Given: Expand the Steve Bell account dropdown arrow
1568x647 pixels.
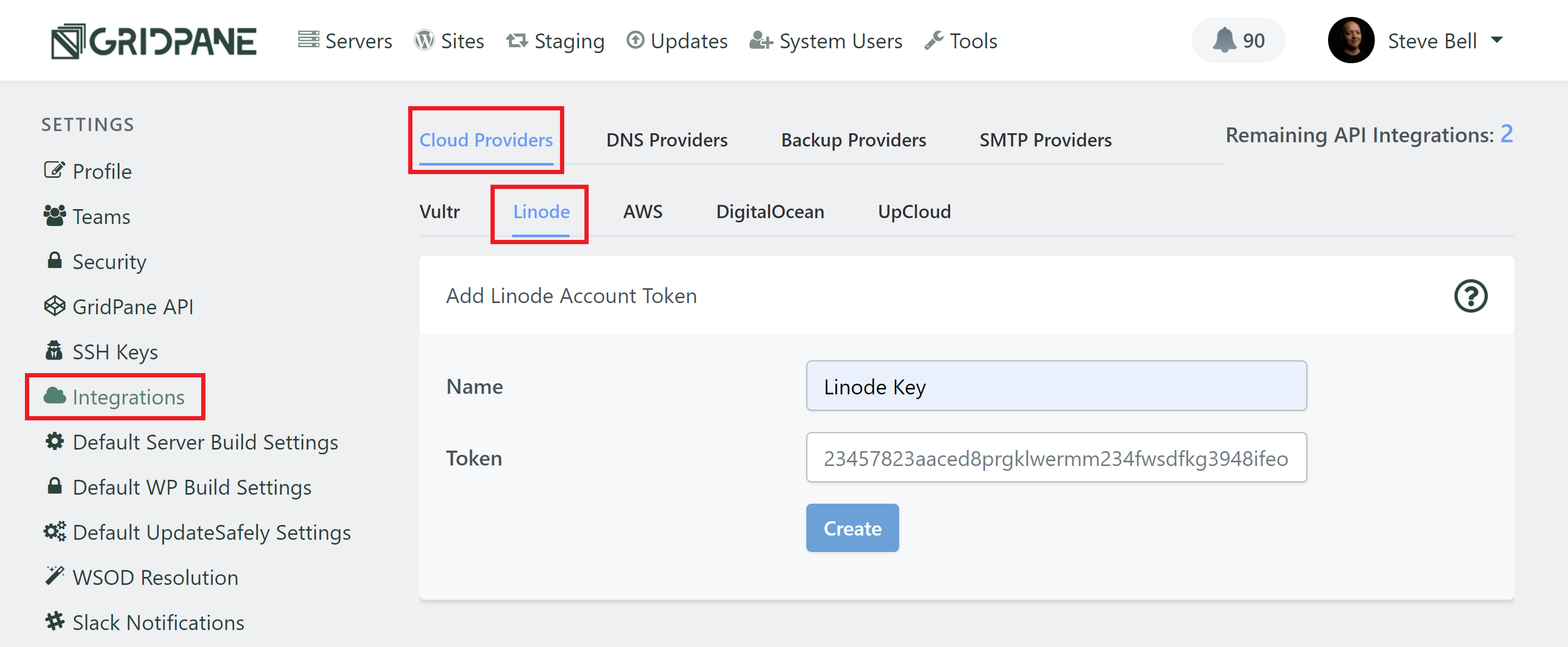Looking at the screenshot, I should 1497,40.
